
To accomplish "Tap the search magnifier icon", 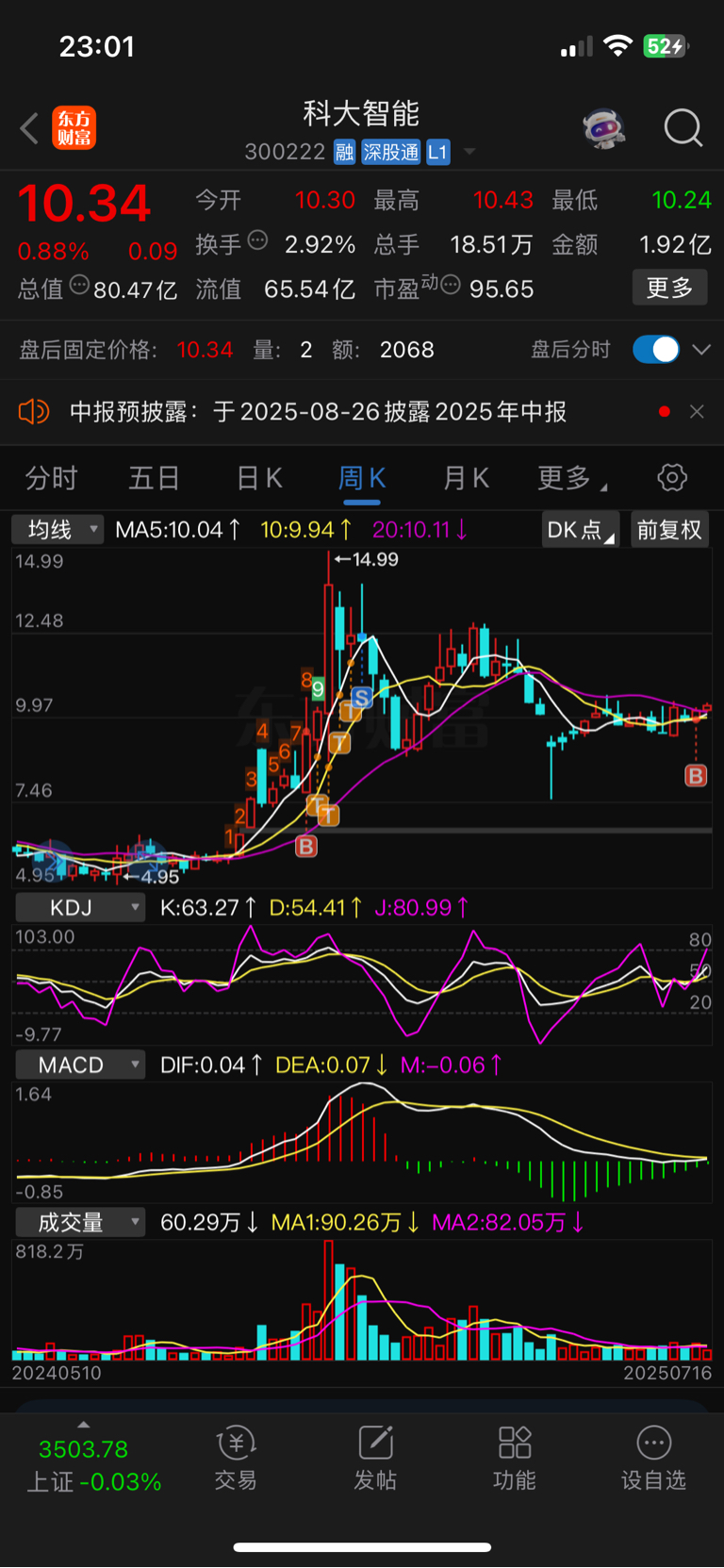I will coord(683,128).
